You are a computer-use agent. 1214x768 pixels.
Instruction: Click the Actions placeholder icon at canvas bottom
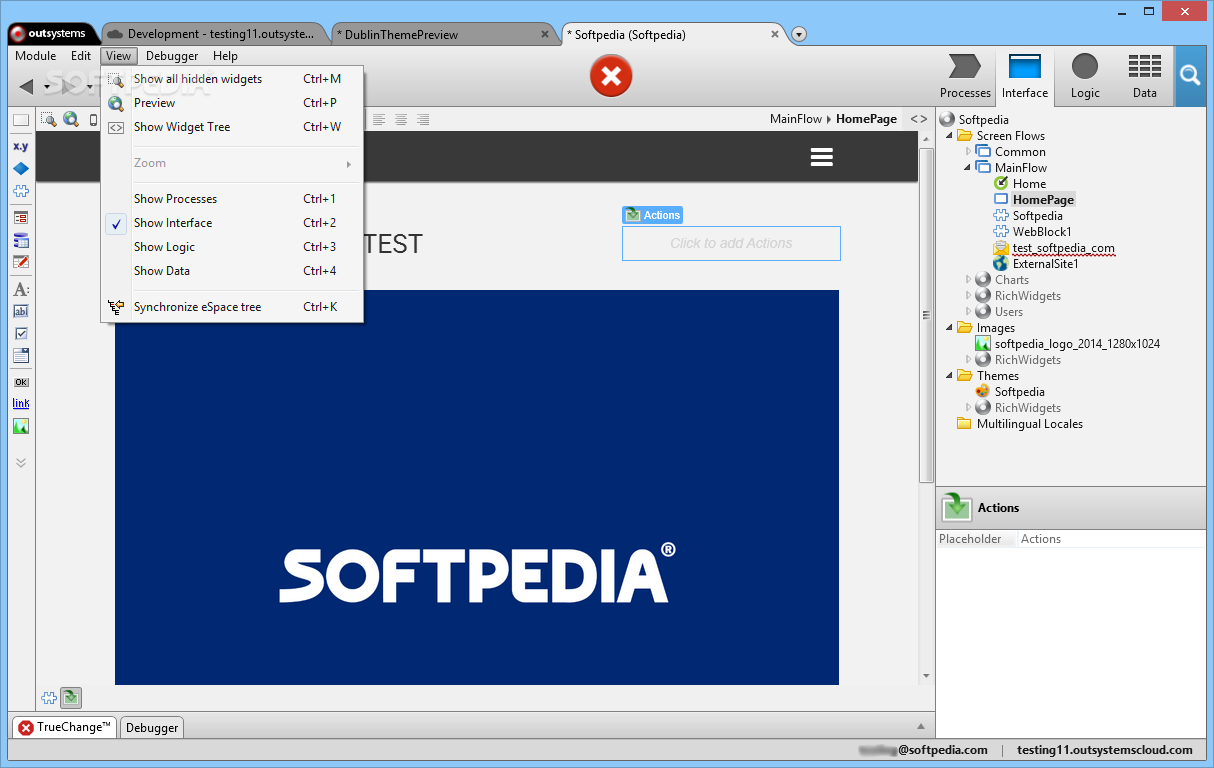pyautogui.click(x=70, y=698)
